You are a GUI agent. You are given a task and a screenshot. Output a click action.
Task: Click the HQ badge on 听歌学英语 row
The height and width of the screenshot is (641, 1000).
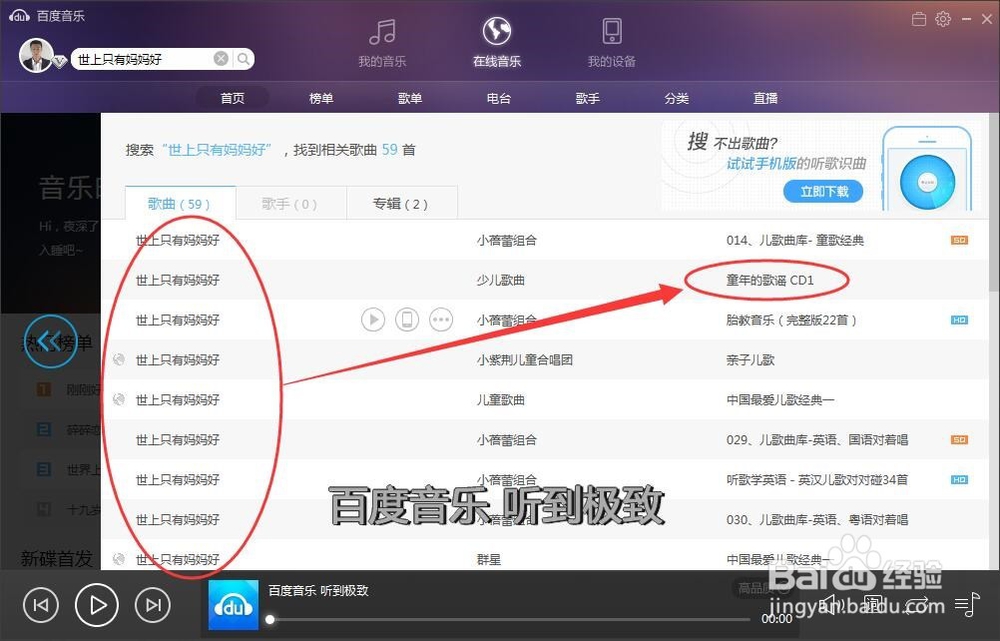(x=959, y=480)
